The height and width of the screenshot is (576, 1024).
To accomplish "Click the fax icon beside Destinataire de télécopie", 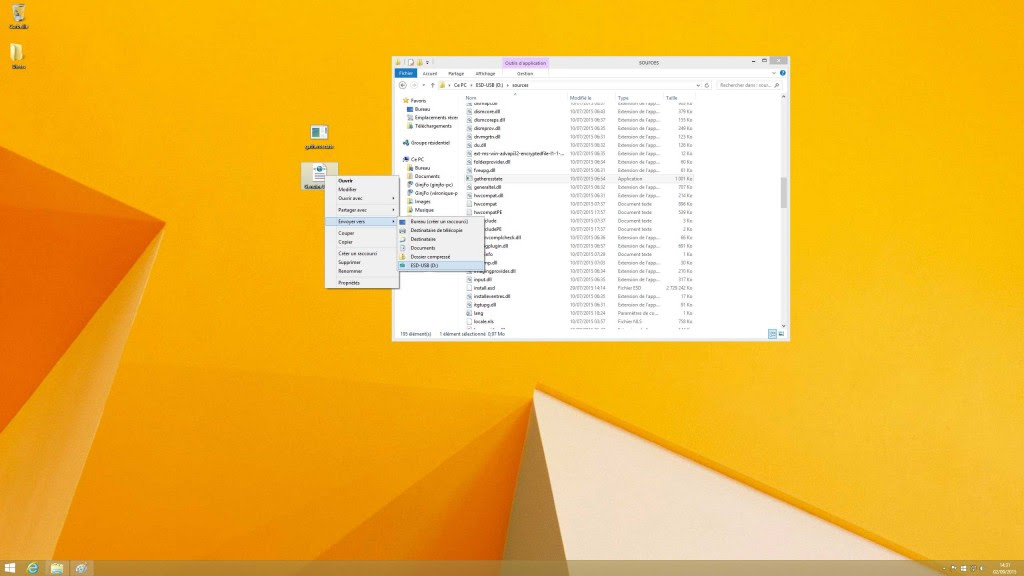I will (x=402, y=231).
